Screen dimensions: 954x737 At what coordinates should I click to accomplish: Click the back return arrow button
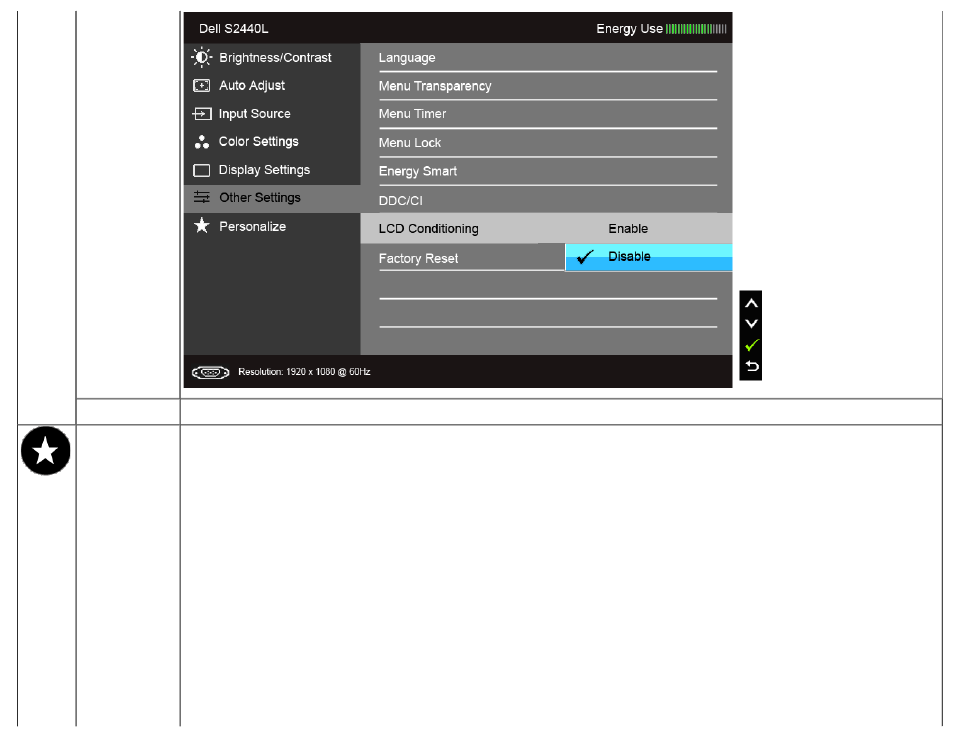(x=751, y=366)
